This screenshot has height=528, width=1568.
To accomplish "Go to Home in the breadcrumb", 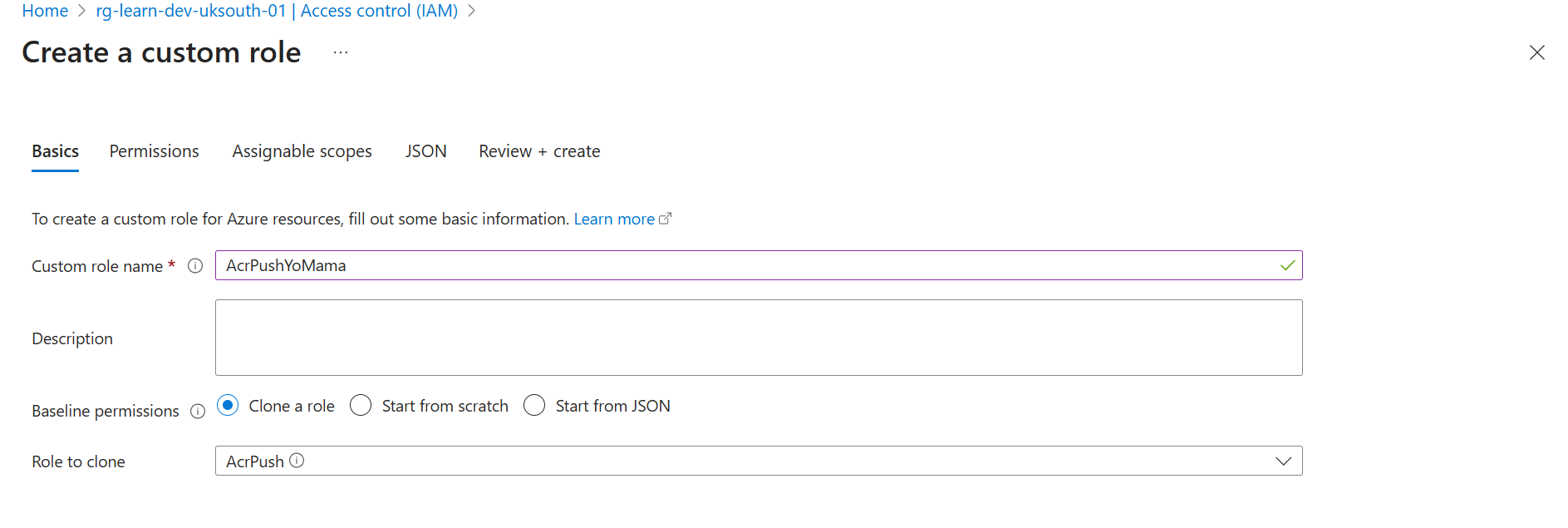I will coord(45,11).
